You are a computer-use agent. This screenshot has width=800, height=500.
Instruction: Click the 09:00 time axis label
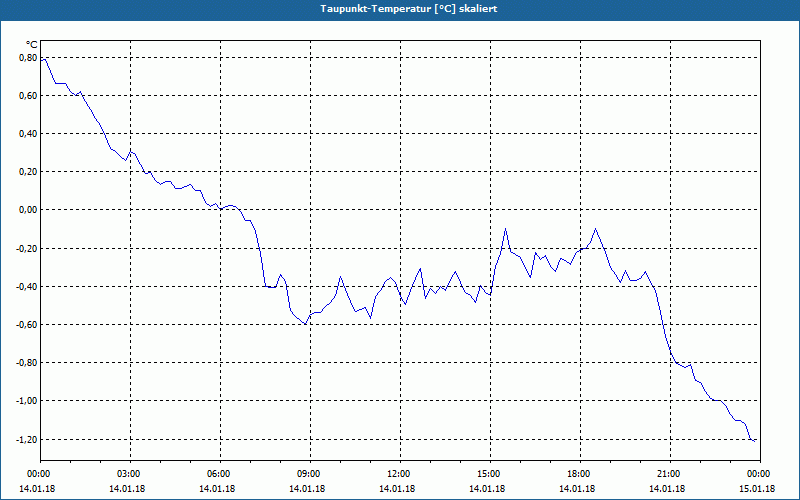(310, 474)
